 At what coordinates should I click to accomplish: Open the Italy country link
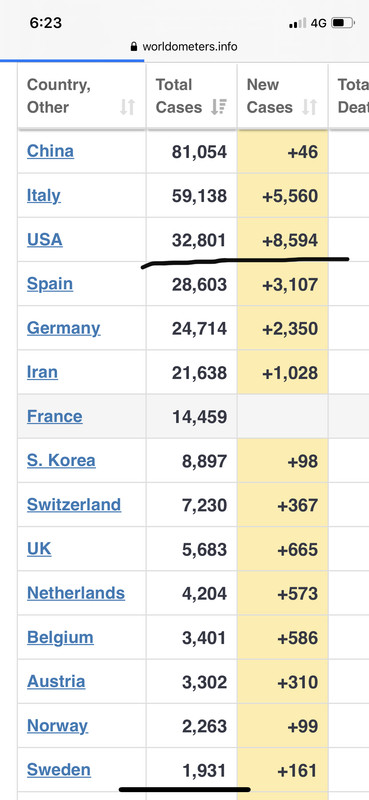(44, 195)
